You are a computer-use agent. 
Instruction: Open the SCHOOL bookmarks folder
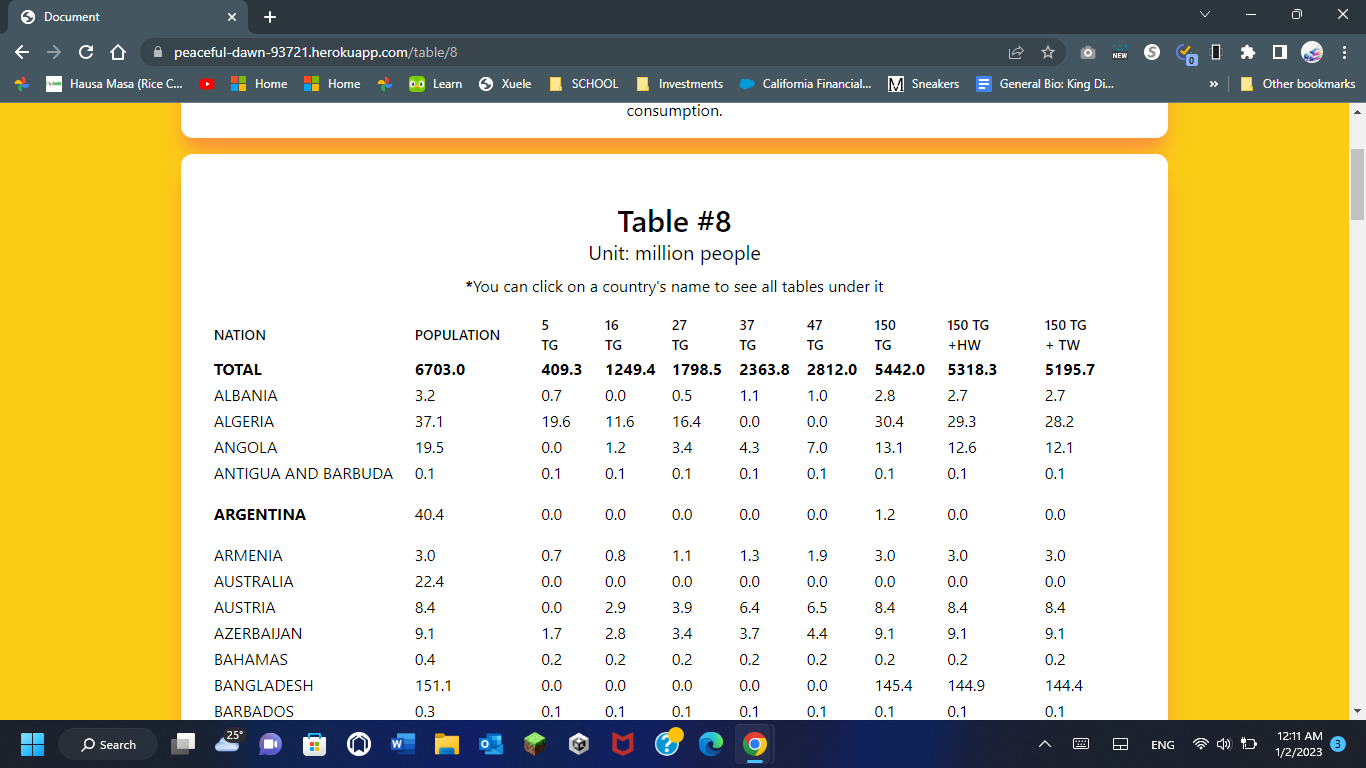(x=584, y=84)
